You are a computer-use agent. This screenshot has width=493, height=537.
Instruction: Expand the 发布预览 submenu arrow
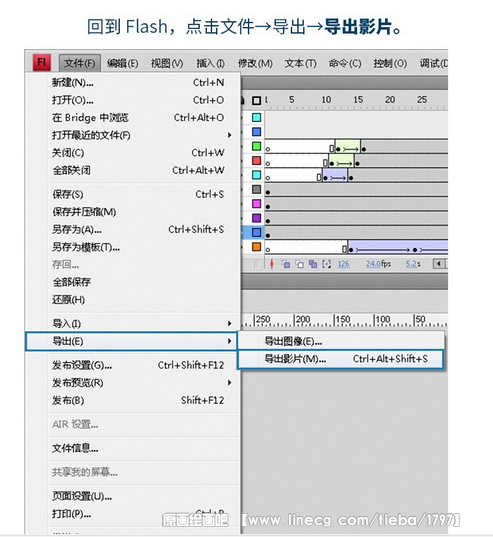230,383
